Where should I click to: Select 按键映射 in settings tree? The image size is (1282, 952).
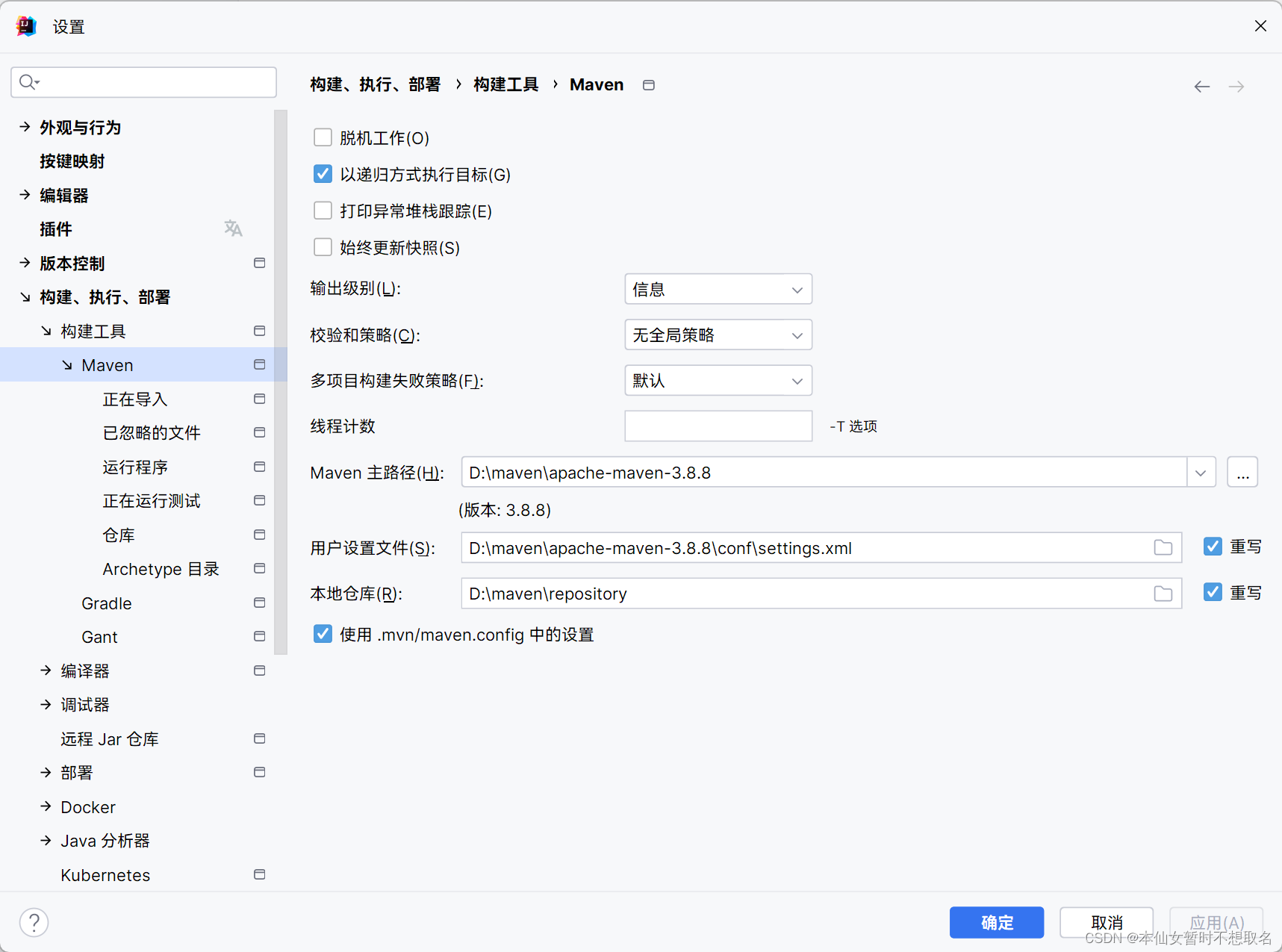pyautogui.click(x=72, y=161)
